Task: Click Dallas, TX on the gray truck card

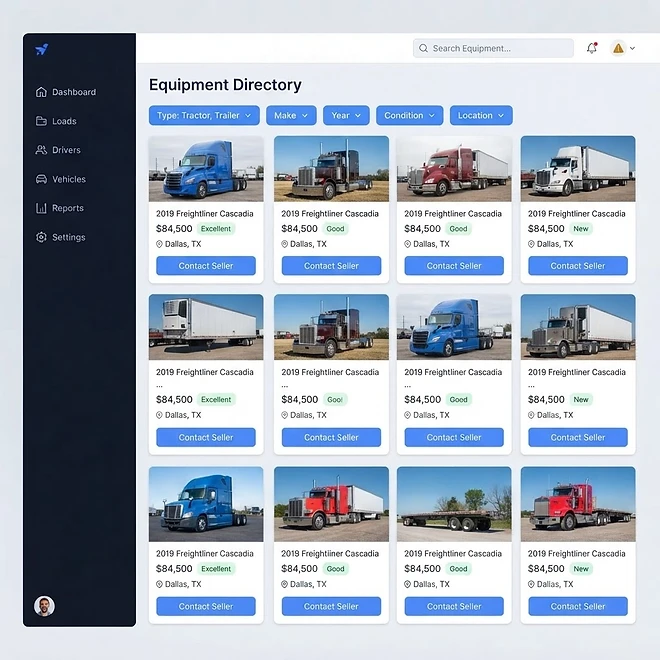Action: click(555, 415)
